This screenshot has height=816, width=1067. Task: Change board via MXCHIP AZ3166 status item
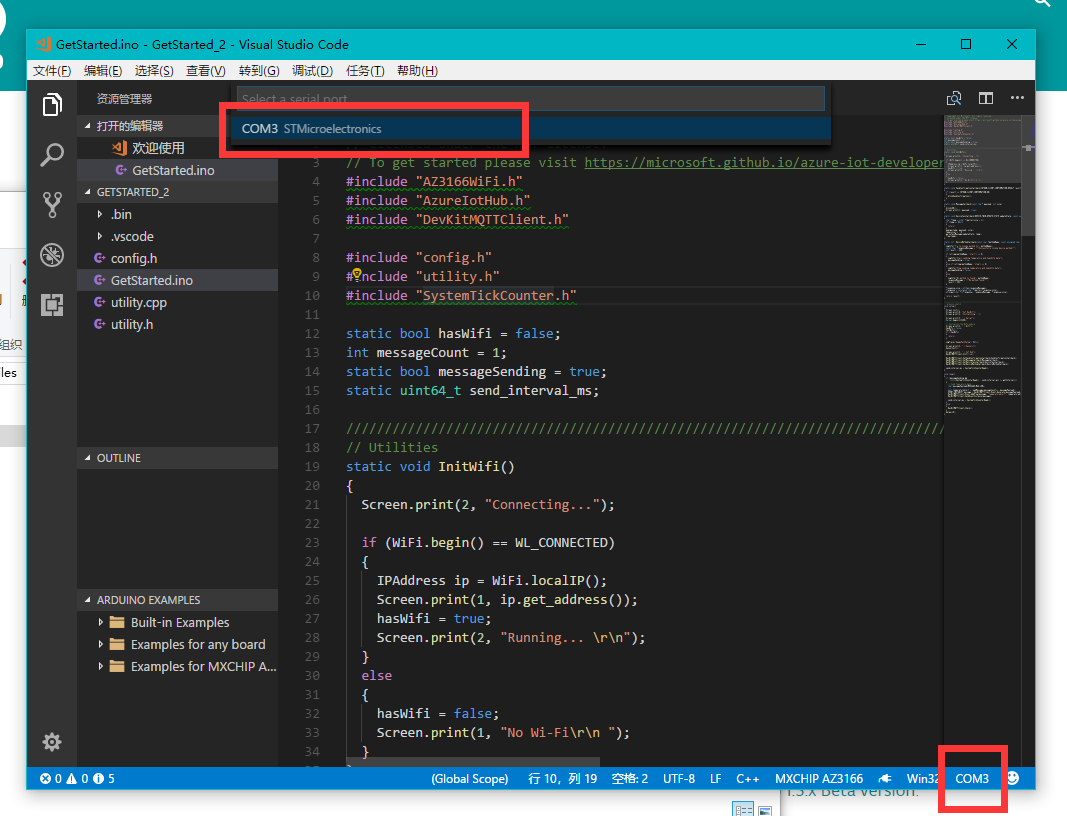pos(818,778)
